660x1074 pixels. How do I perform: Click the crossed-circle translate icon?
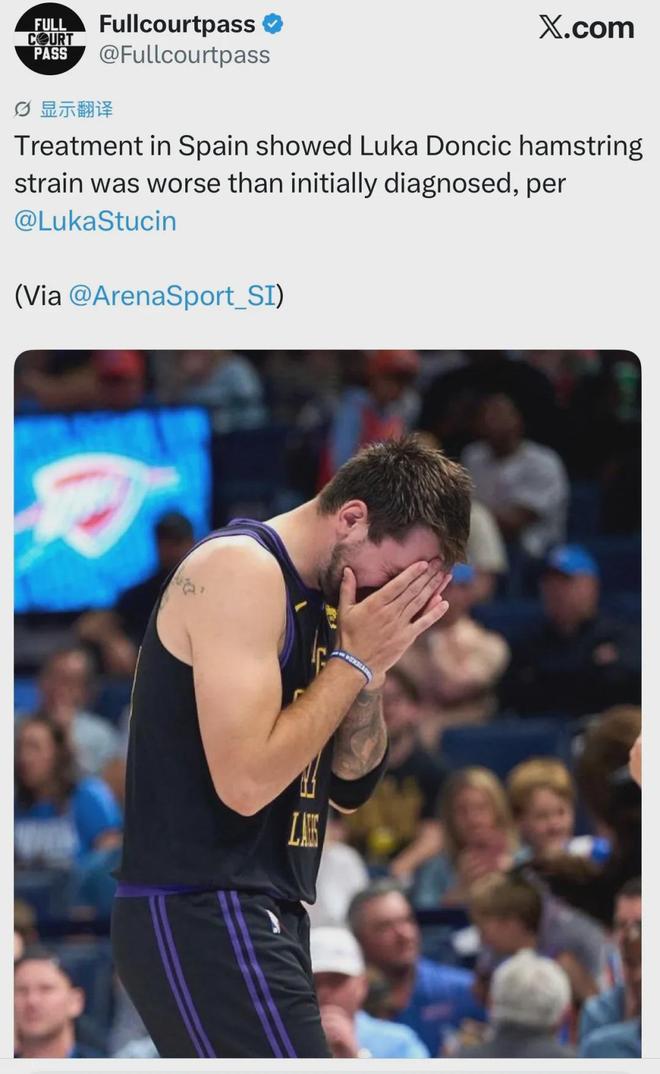[x=23, y=109]
